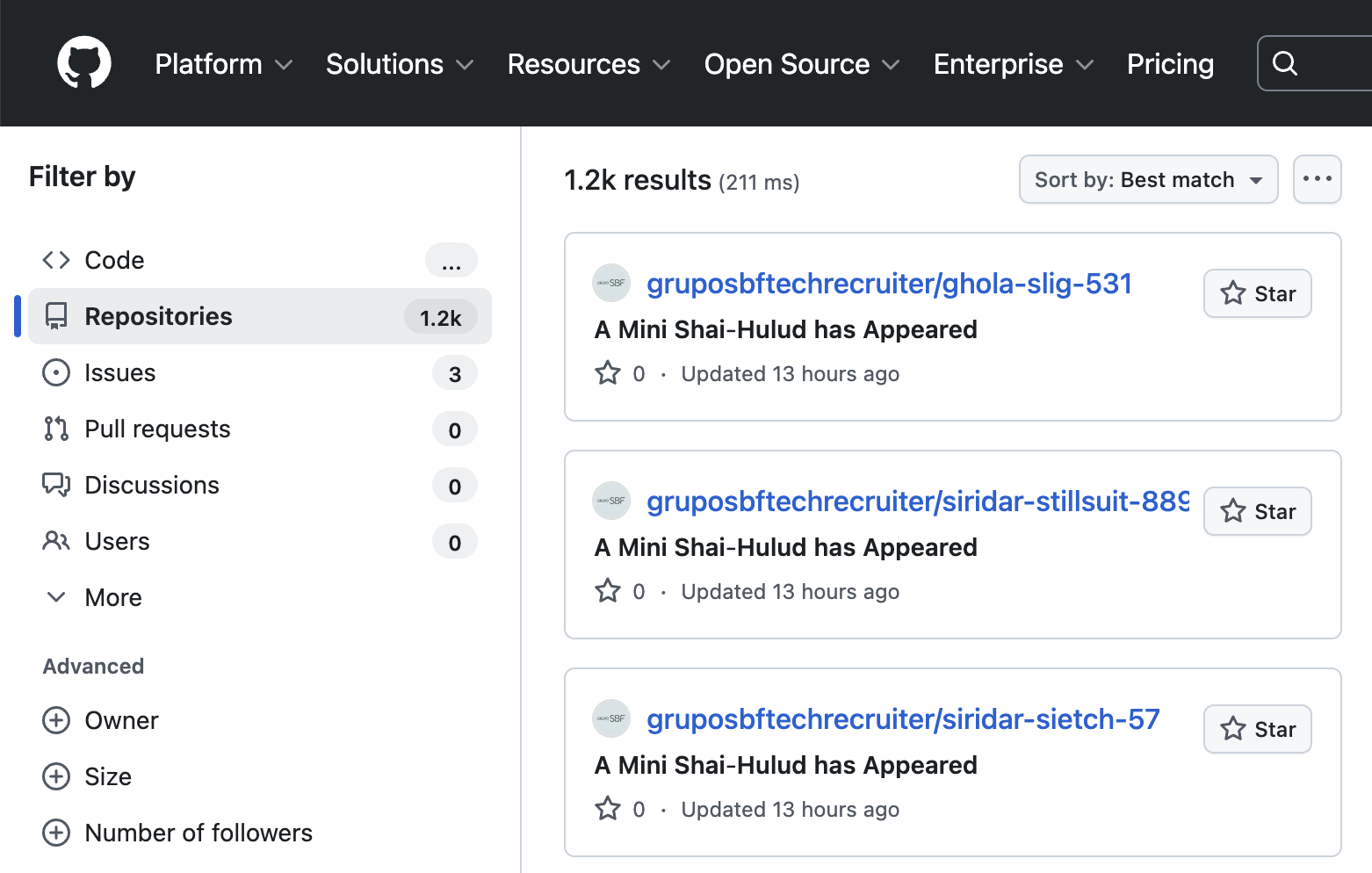Click plus icon beside Number of followers

tap(56, 833)
